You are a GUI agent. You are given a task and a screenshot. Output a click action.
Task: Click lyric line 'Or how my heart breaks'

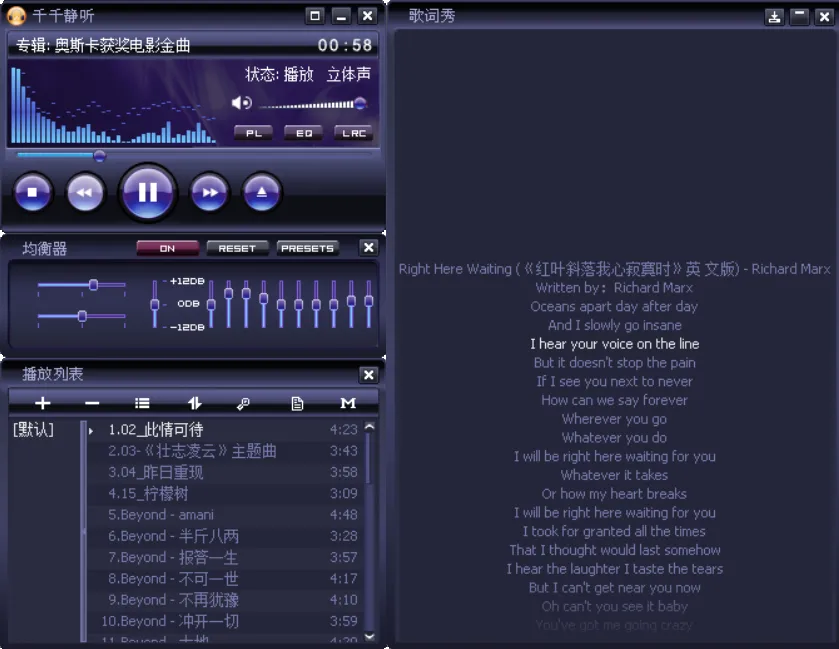(x=614, y=494)
